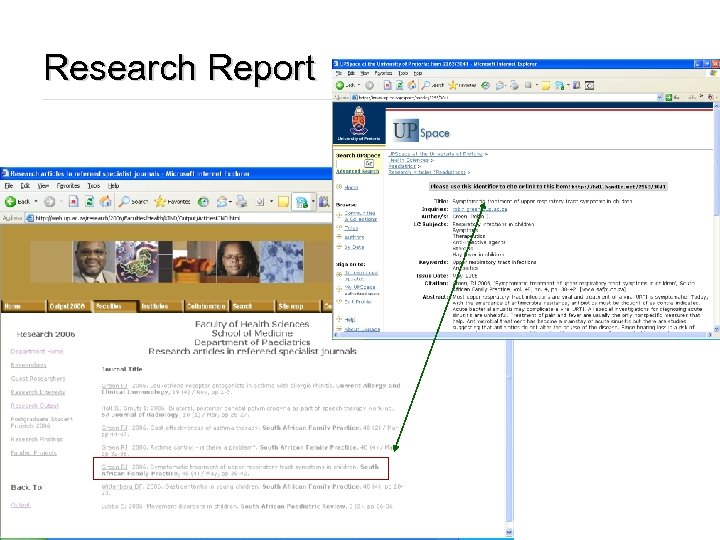Click Forward arrow in Research articles window

[50, 201]
